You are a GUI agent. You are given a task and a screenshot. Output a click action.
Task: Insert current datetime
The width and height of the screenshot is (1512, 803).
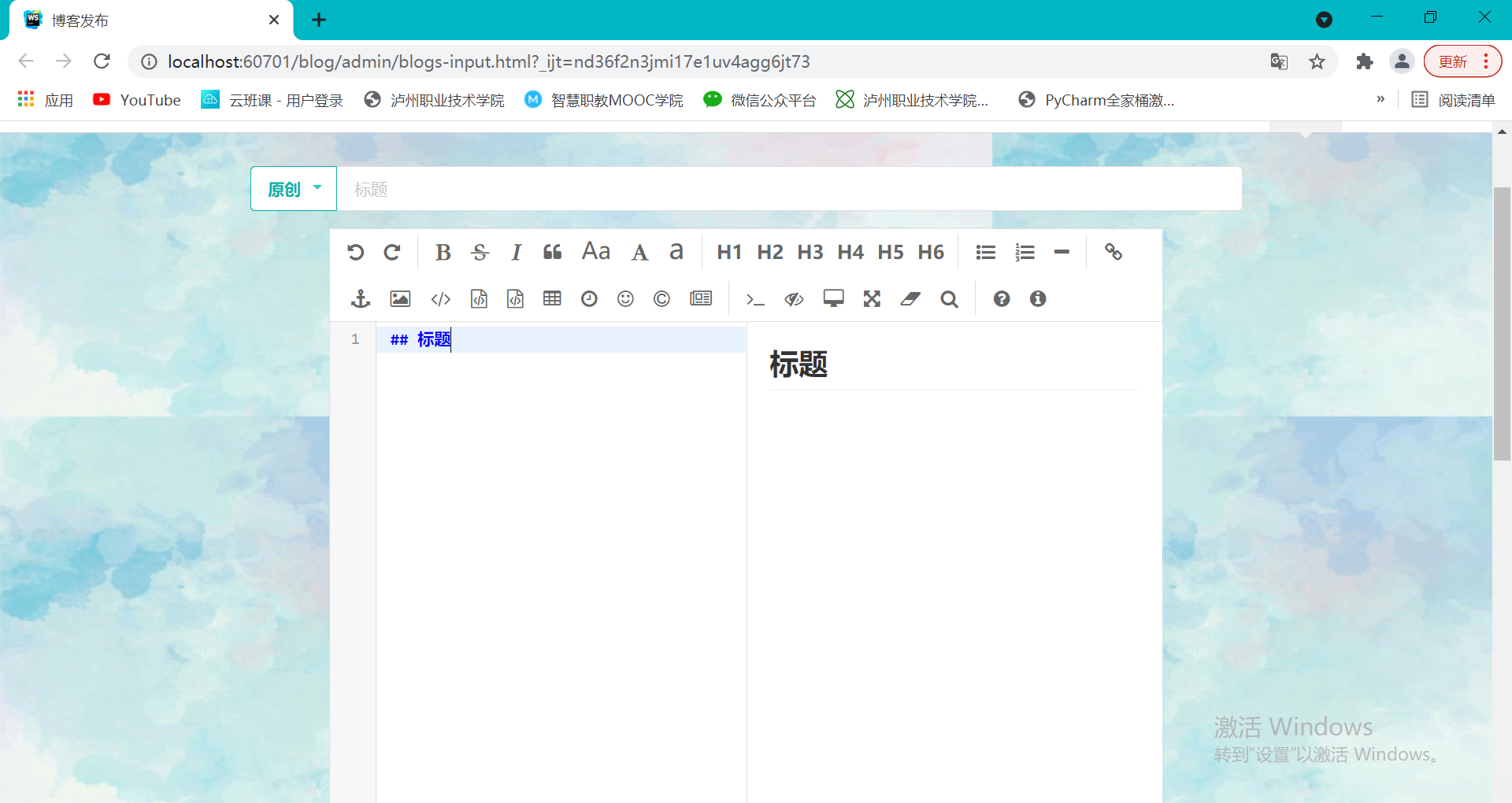coord(589,299)
